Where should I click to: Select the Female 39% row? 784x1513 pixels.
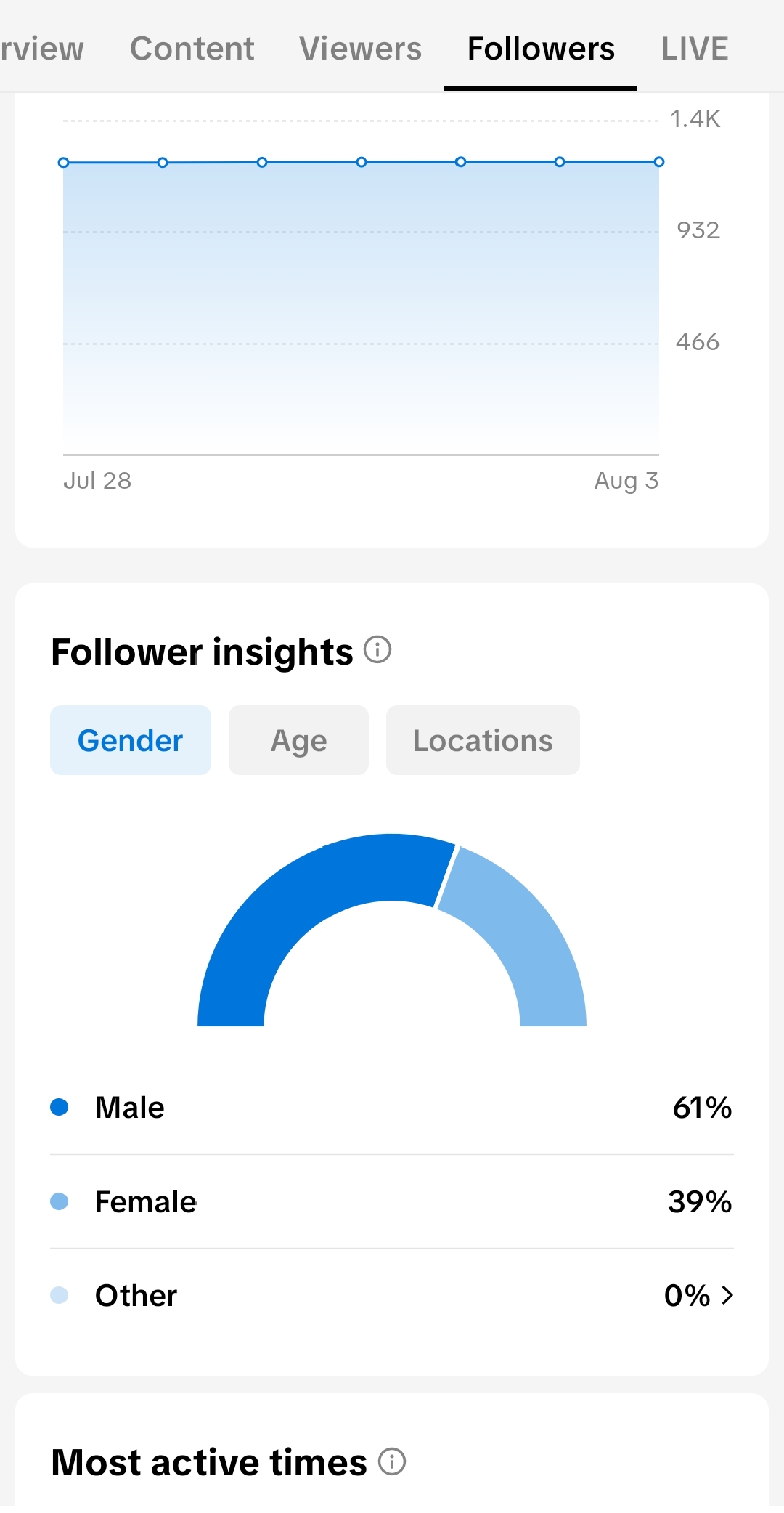point(392,1202)
